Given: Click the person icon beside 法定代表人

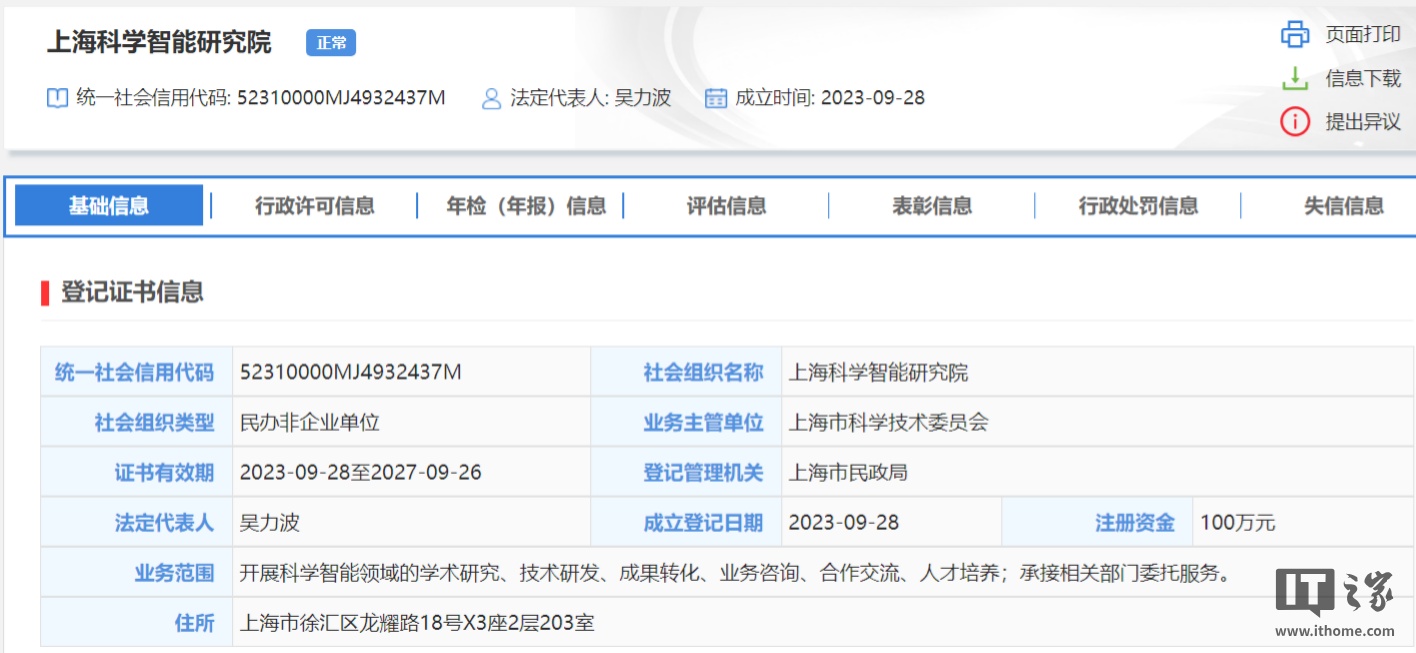Looking at the screenshot, I should tap(491, 98).
